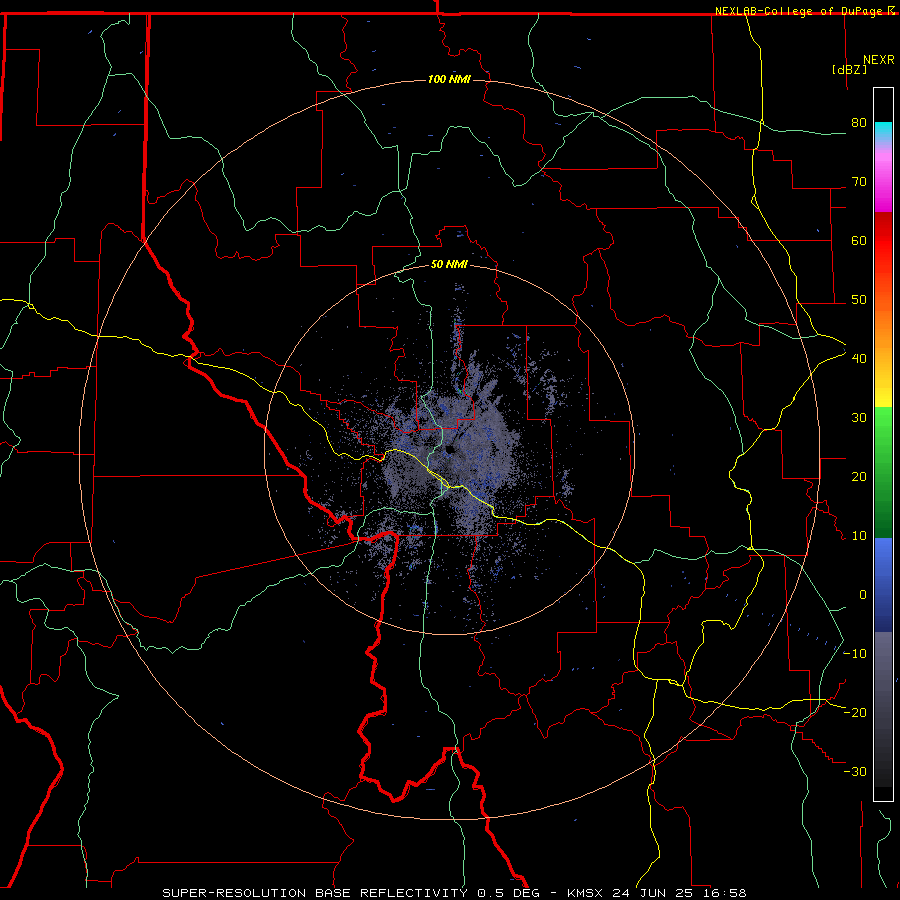900x900 pixels.
Task: Click the NEXLAB-College of DuPage label
Action: point(798,11)
